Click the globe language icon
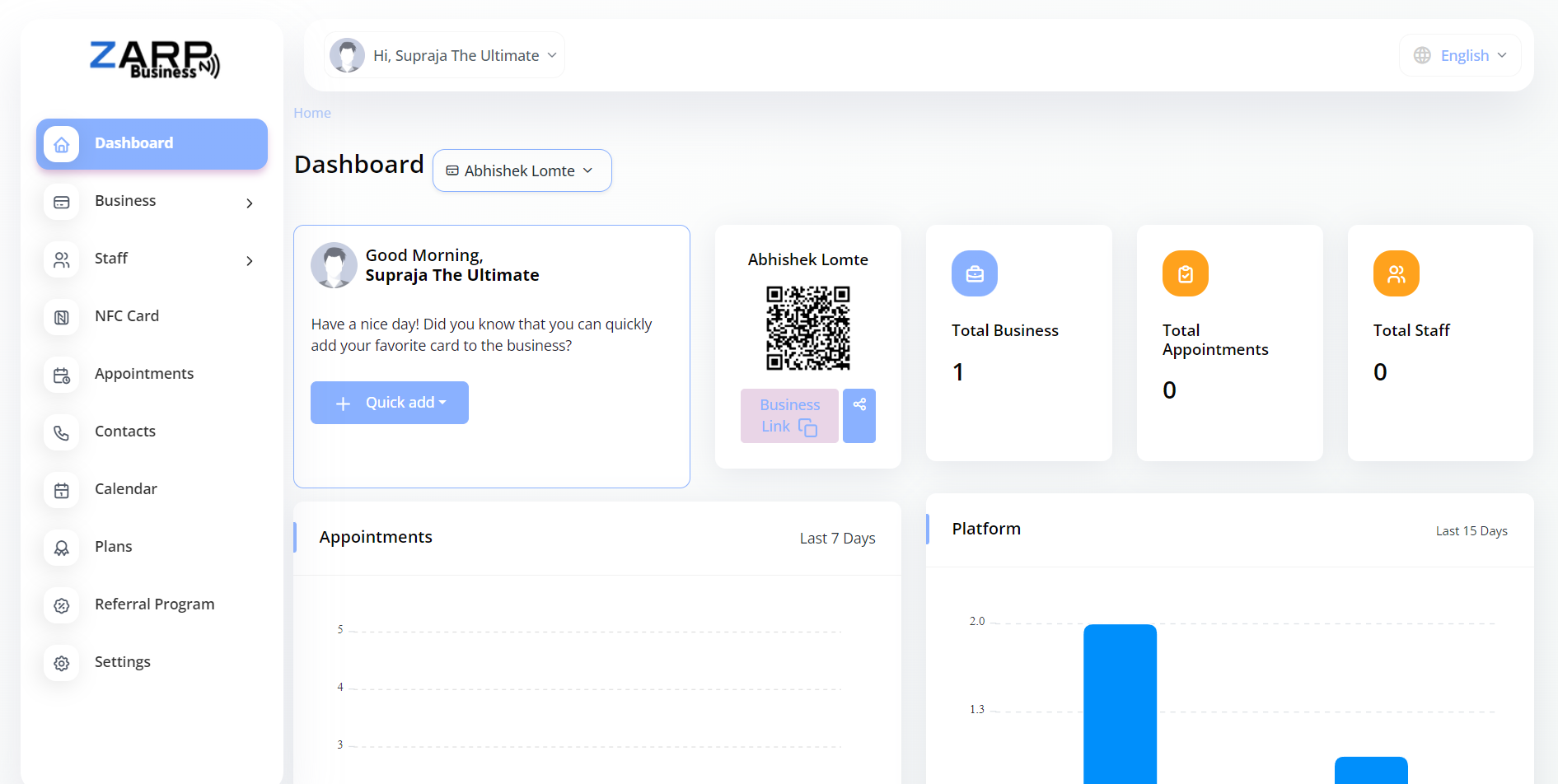 (x=1422, y=55)
